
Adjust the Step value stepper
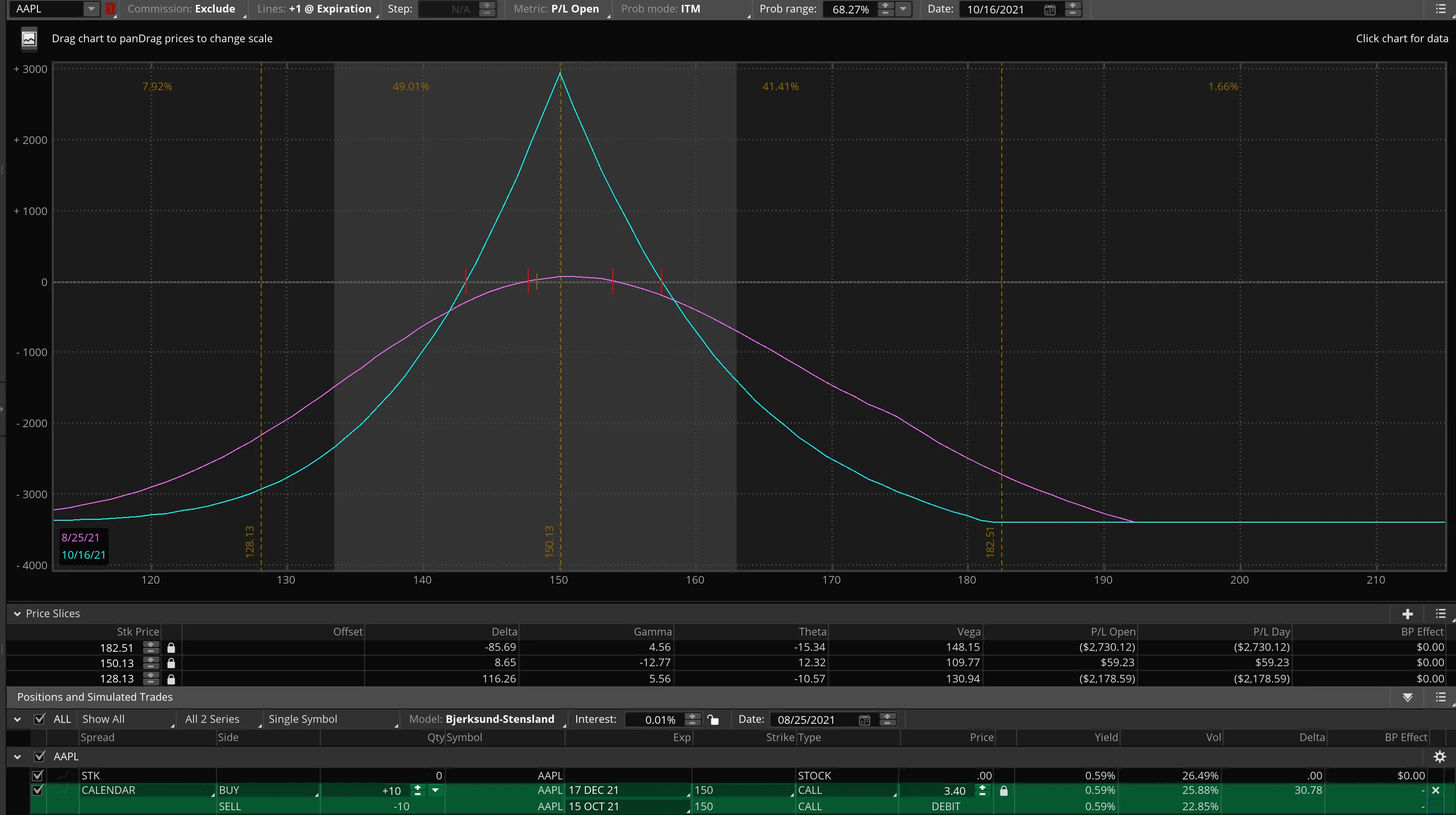point(486,9)
